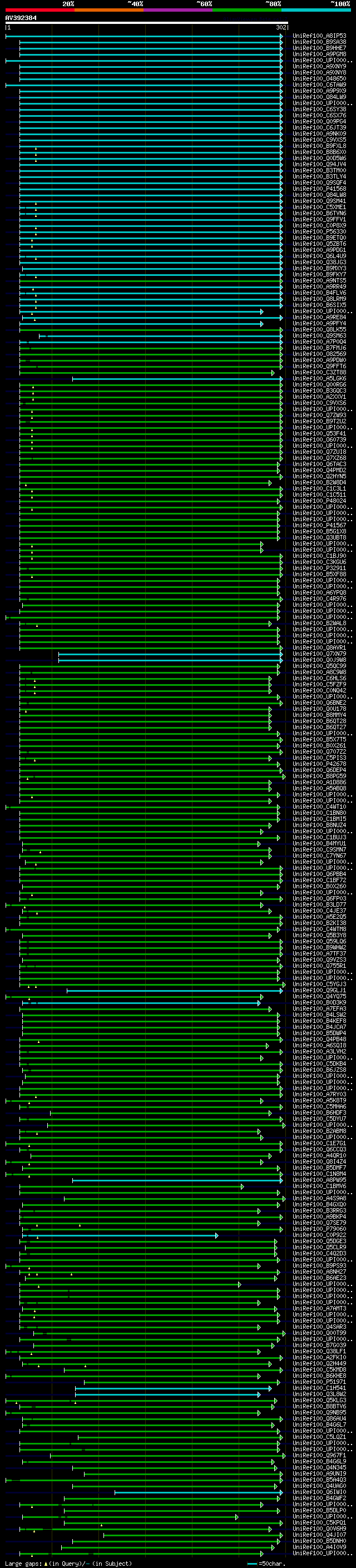The width and height of the screenshot is (356, 1568).
Task: Select the UniRef100_Q3UBT8 label
Action: tap(319, 537)
